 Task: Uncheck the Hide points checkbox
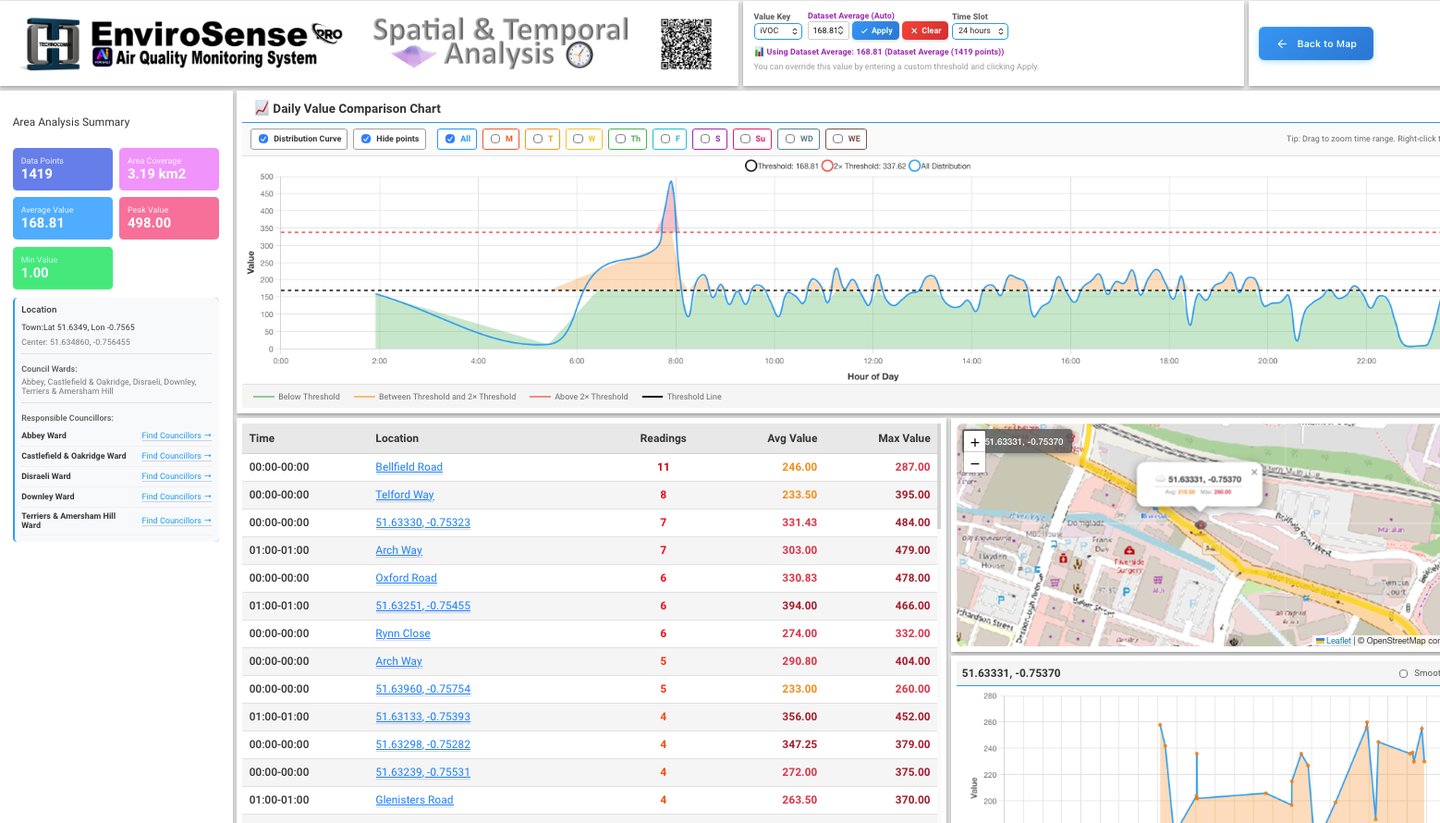pos(366,139)
